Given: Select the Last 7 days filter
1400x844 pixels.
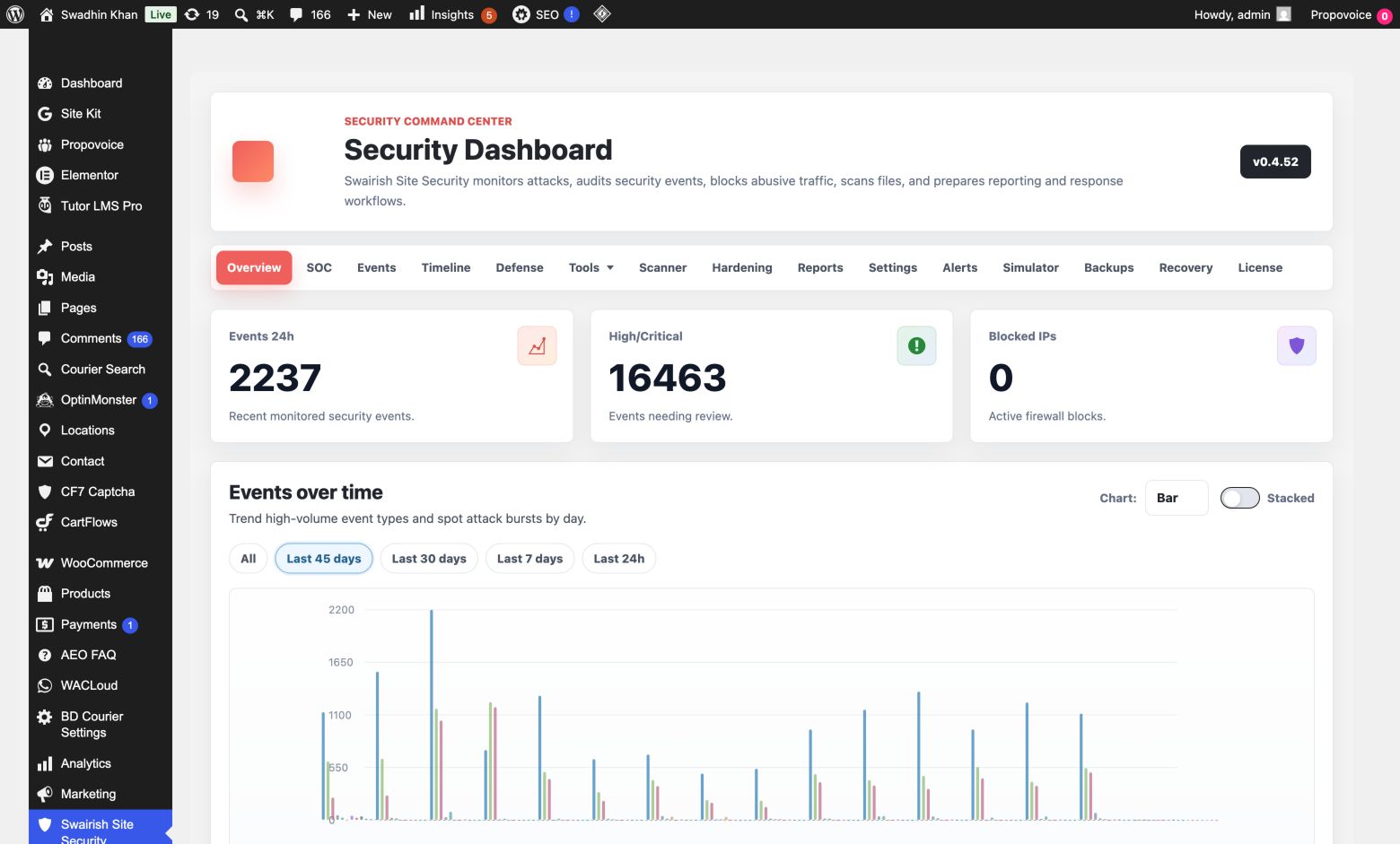Looking at the screenshot, I should point(530,559).
